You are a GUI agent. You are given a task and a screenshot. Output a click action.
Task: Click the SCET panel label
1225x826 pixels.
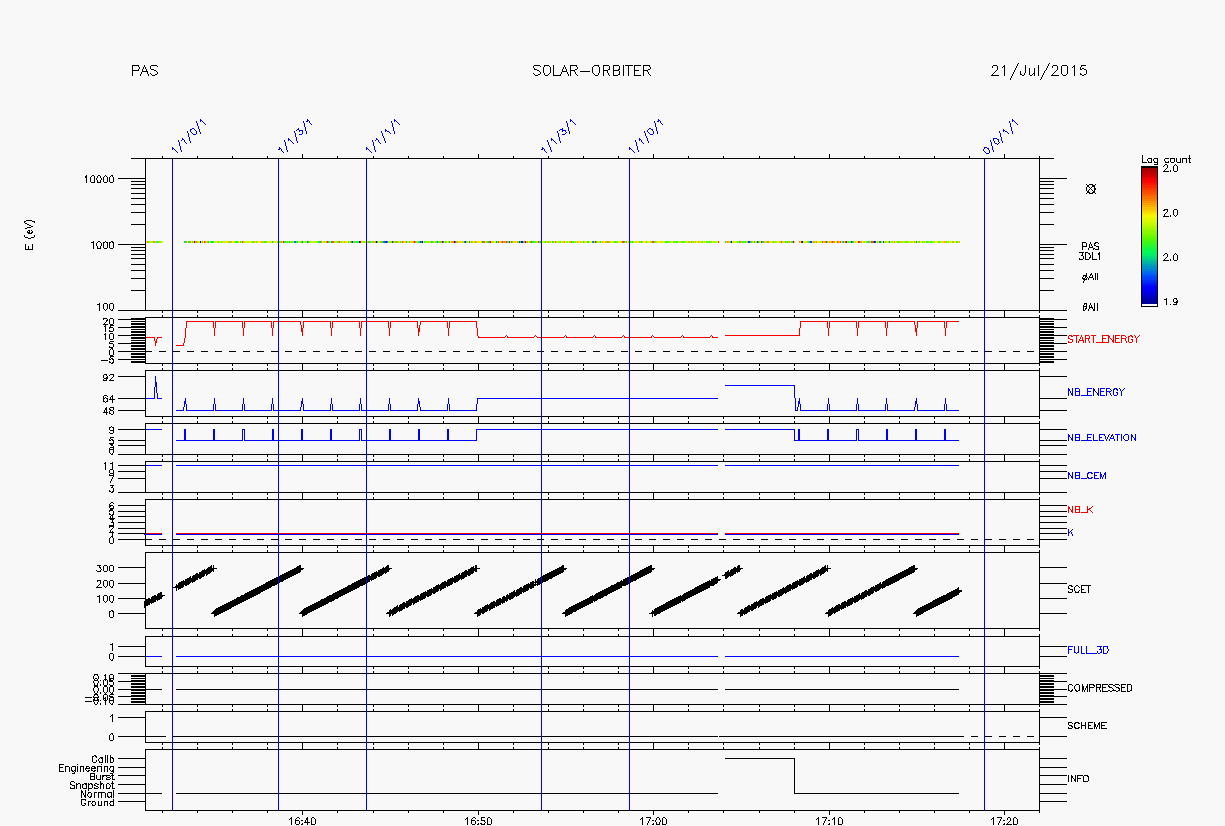1079,590
